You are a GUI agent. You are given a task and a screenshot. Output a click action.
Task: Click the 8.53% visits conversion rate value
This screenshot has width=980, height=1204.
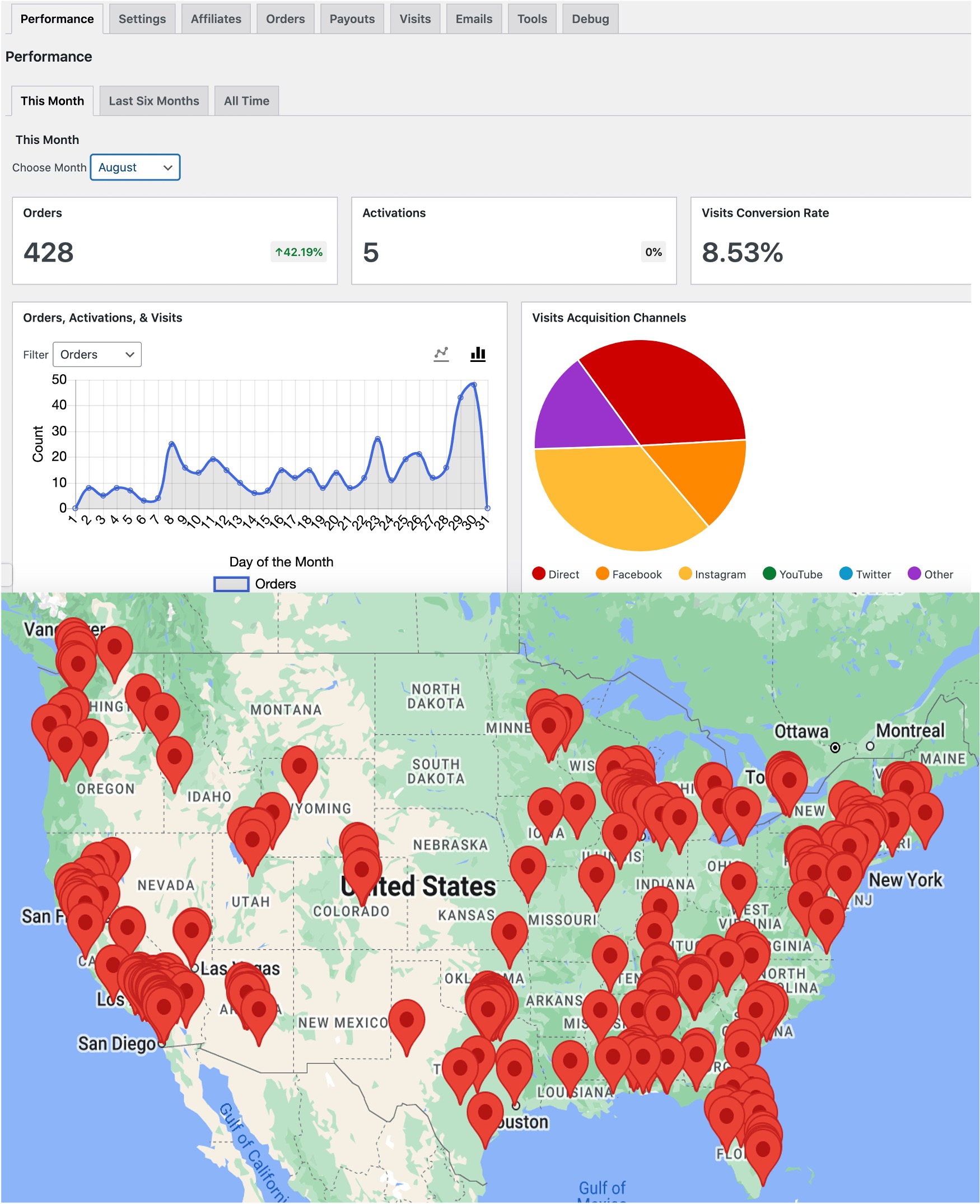[x=742, y=252]
